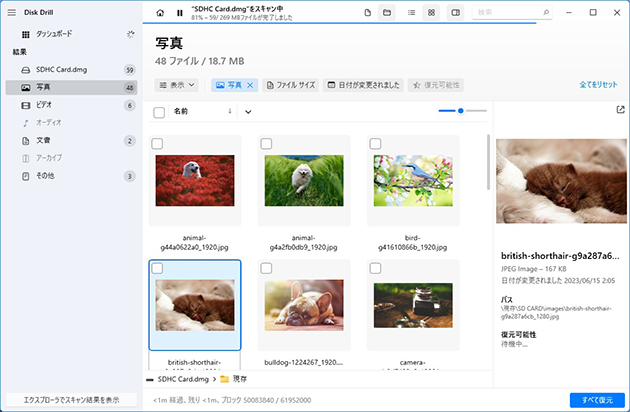Switch to the file view icon

tap(368, 12)
